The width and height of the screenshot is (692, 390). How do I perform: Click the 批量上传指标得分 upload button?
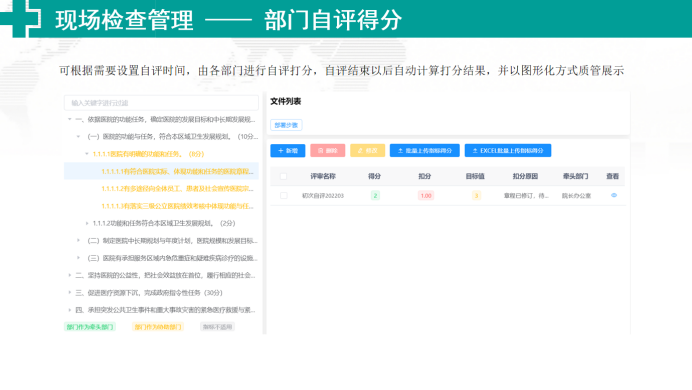click(425, 150)
